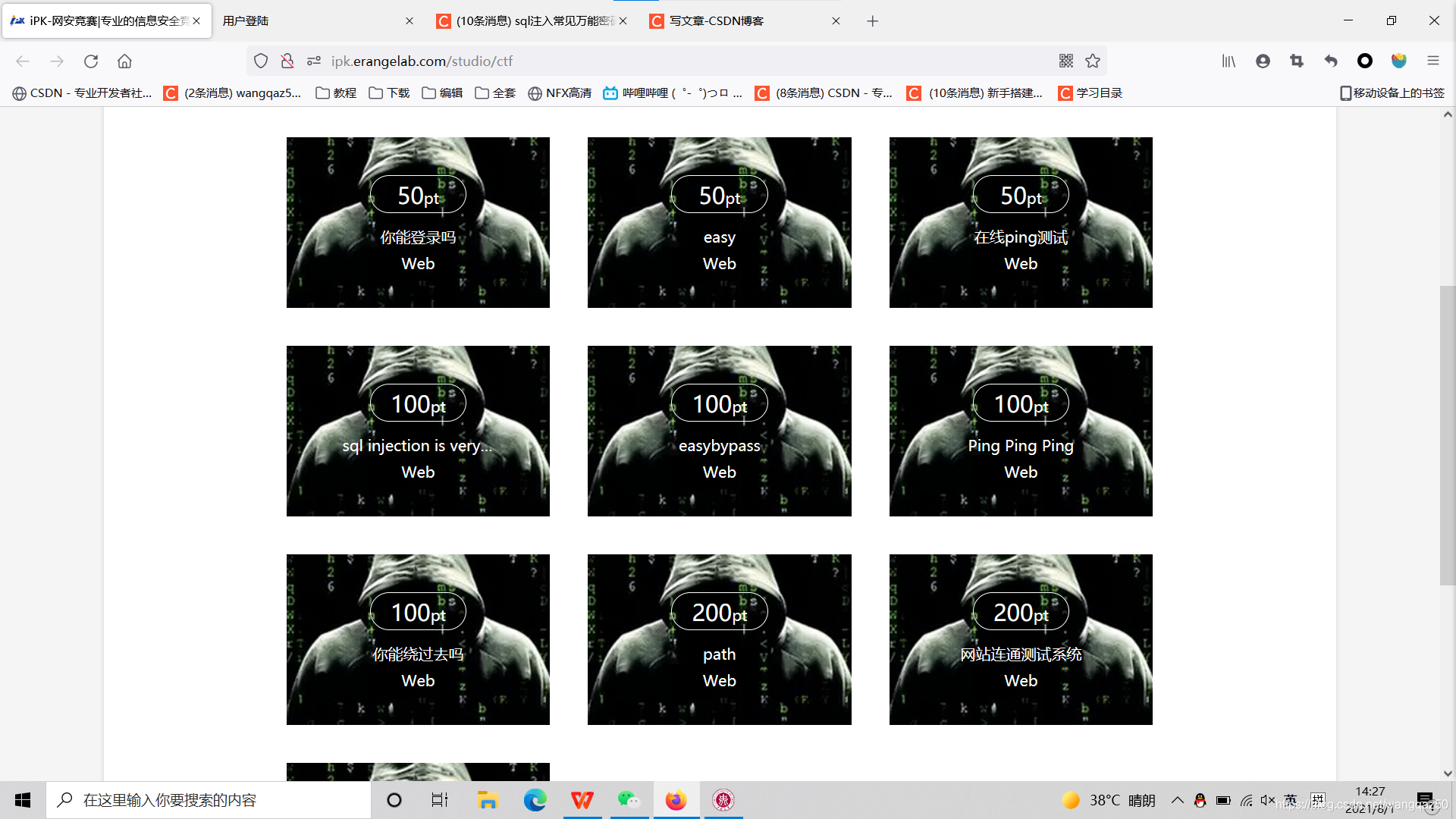1456x819 pixels.
Task: Click the tracking protection shield icon
Action: [x=261, y=61]
